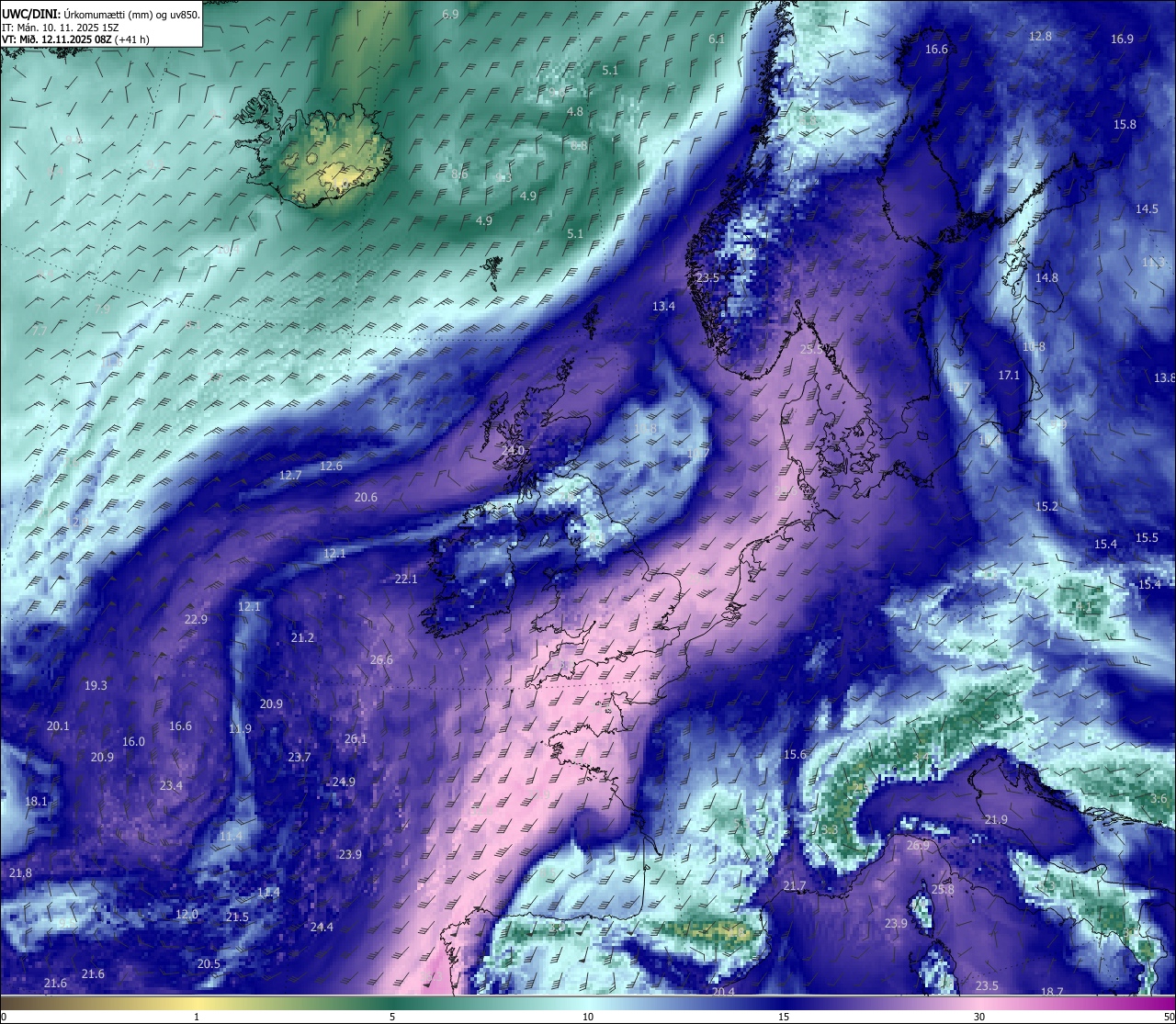The image size is (1176, 1024).
Task: Click the 12.6 value label
Action: coord(331,467)
